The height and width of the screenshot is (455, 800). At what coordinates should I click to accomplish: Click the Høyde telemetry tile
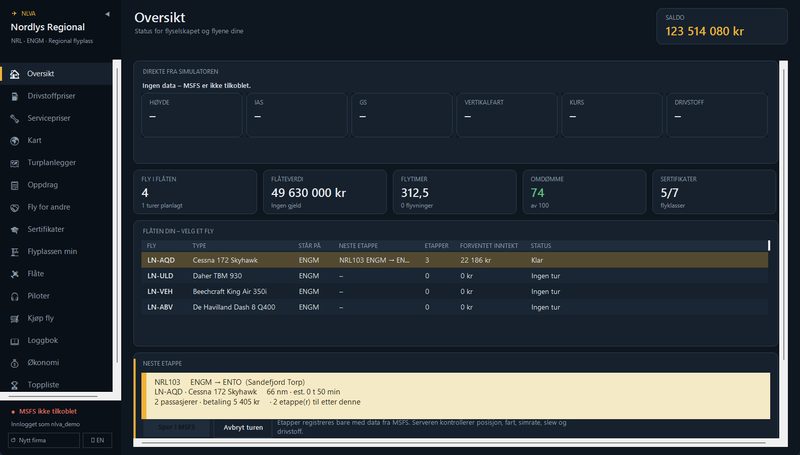tap(191, 115)
